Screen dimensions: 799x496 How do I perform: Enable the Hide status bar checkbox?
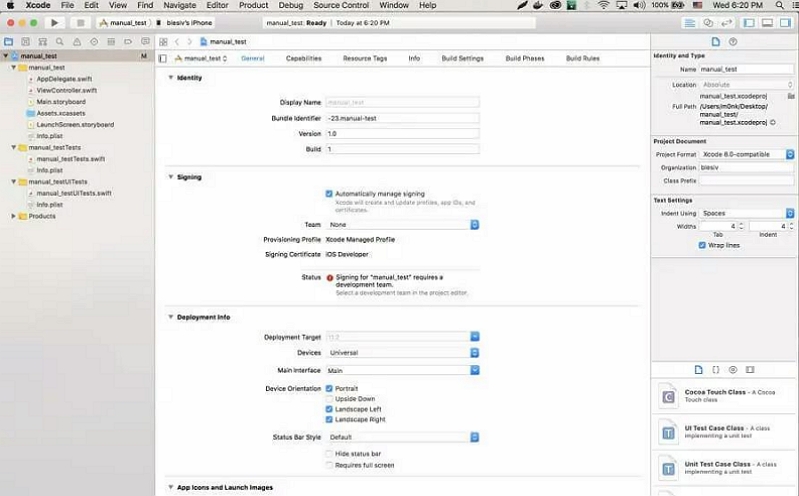click(329, 454)
